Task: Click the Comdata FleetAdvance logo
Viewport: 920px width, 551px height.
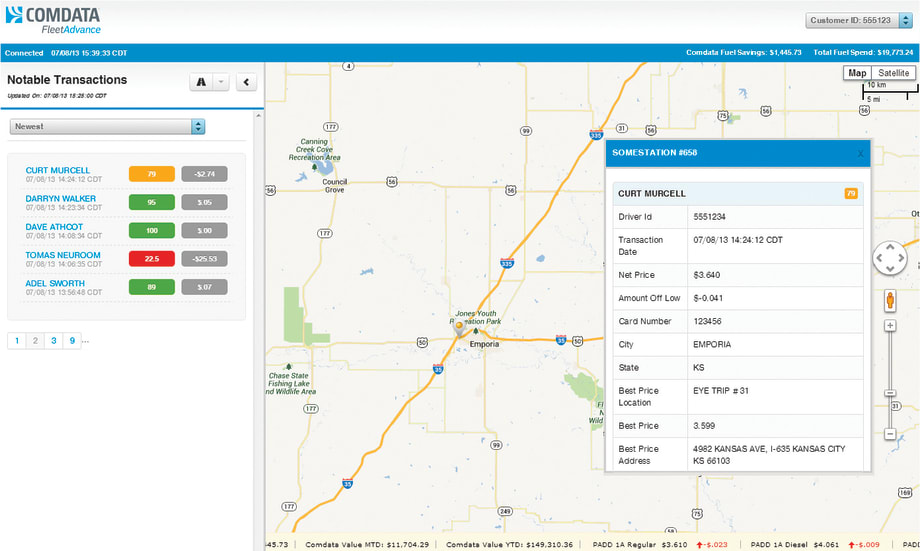Action: (x=53, y=20)
